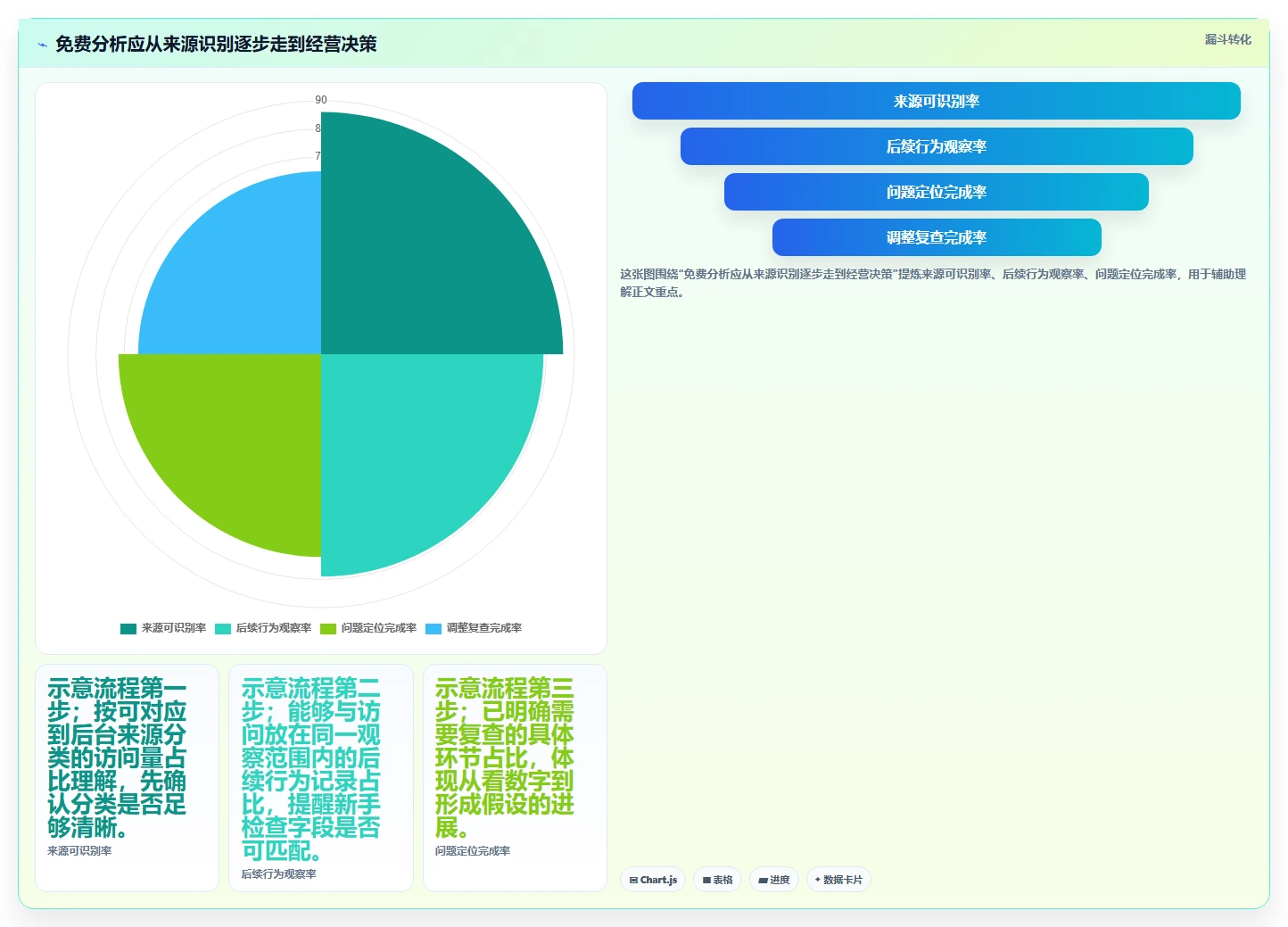Select the 调整复查完成率 funnel bar

937,237
